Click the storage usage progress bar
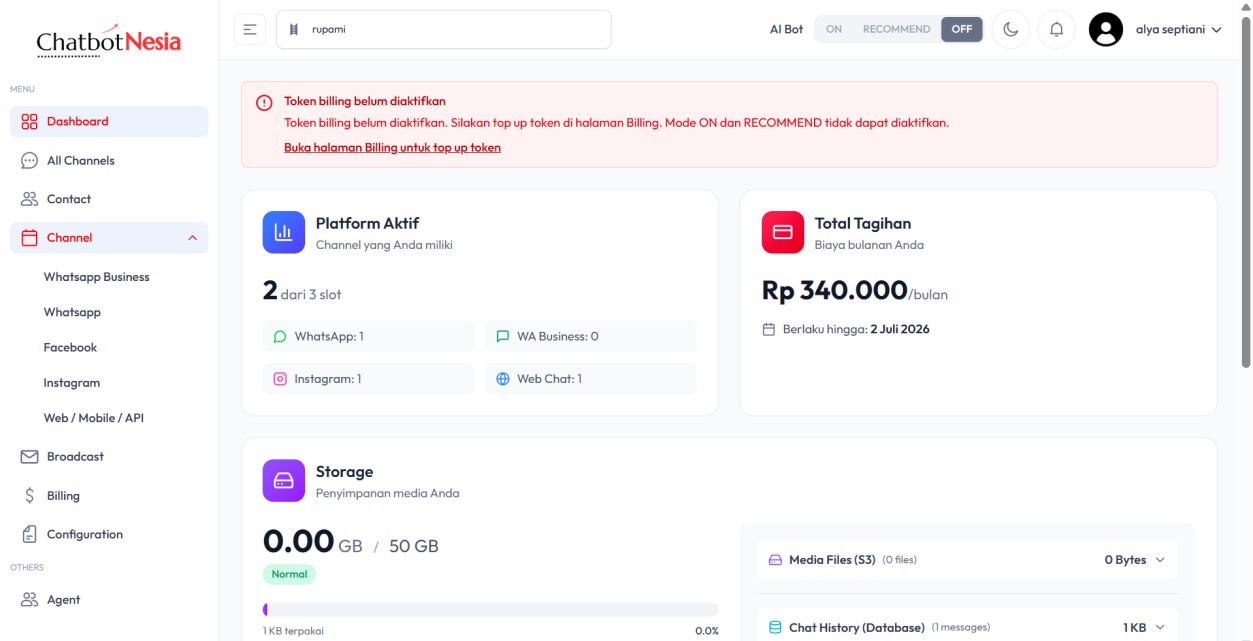This screenshot has height=641, width=1253. coord(490,609)
